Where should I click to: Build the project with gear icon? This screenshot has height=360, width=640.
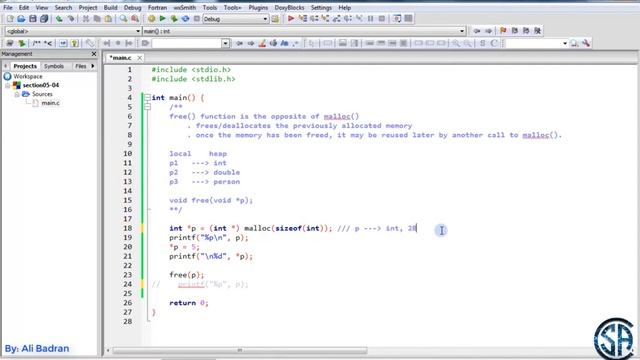(x=151, y=19)
